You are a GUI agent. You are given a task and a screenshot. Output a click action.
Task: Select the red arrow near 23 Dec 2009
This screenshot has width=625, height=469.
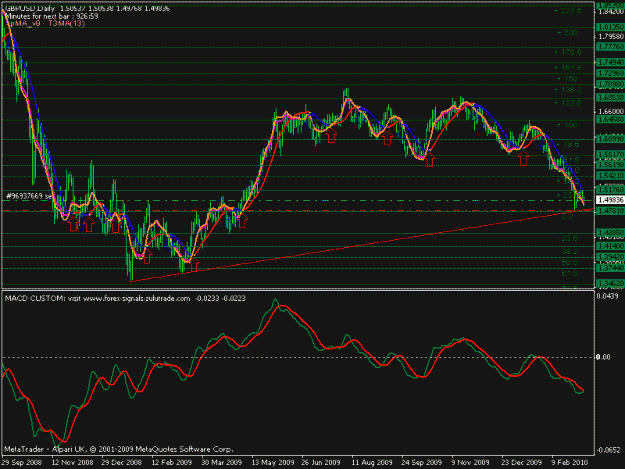(523, 159)
